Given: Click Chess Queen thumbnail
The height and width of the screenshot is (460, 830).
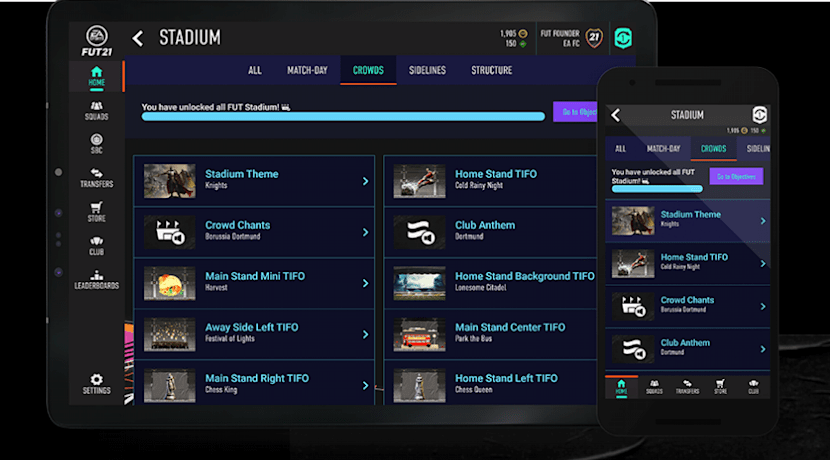Looking at the screenshot, I should (419, 385).
